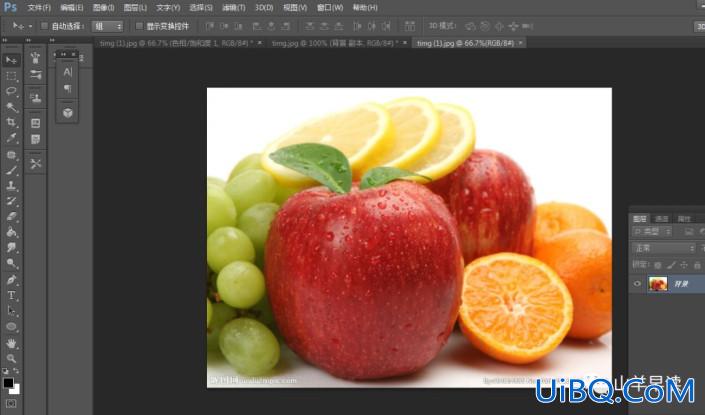Click the black foreground color swatch
Screen dimensions: 705x415
click(8, 383)
